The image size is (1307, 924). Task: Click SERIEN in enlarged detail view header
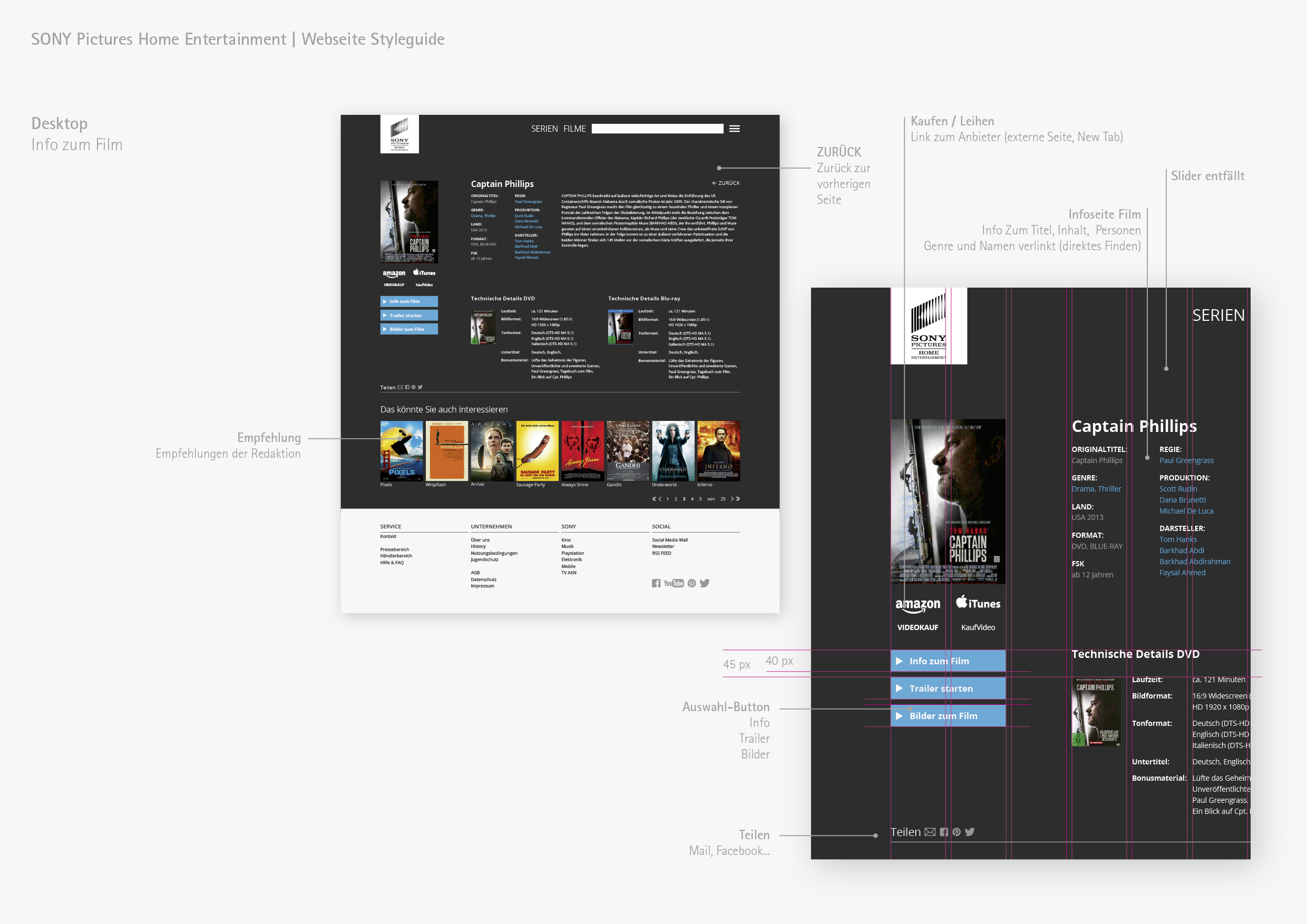(1218, 315)
